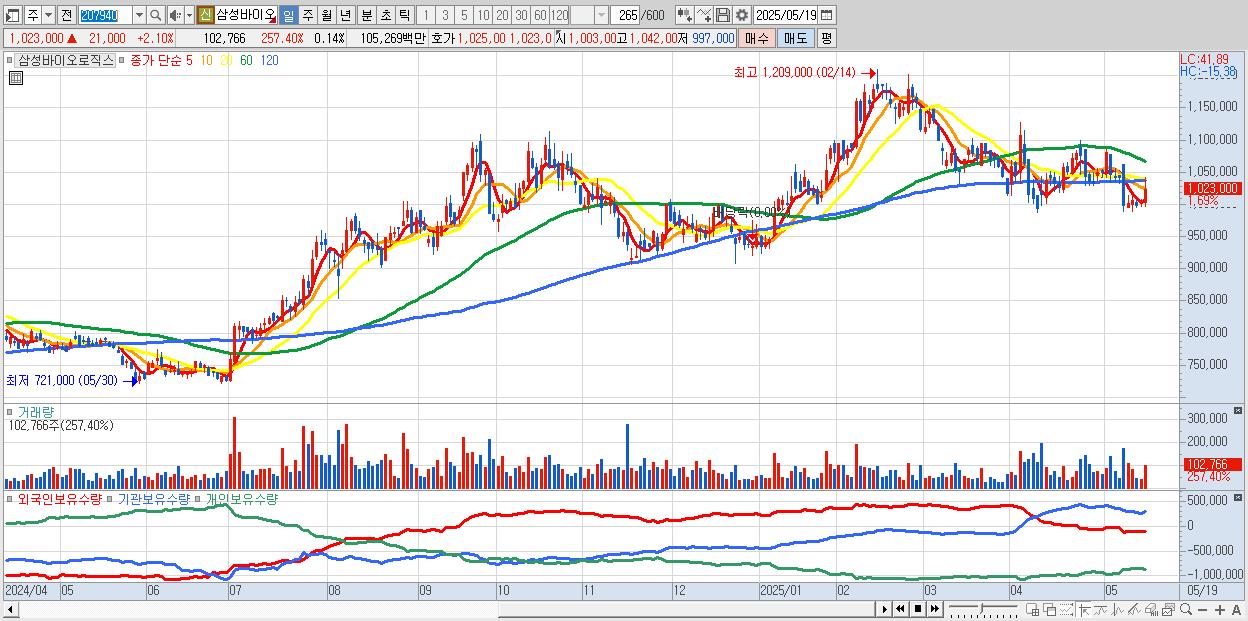Click the dotted chart-range icon in bottom toolbar

coord(1066,609)
